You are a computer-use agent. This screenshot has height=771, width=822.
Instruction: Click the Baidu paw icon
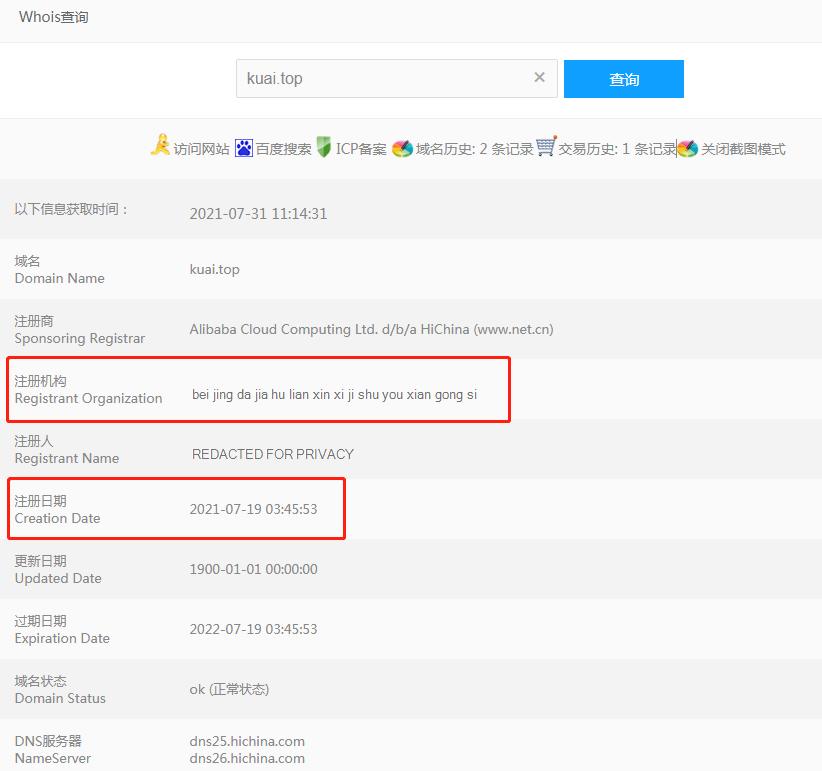click(x=244, y=148)
